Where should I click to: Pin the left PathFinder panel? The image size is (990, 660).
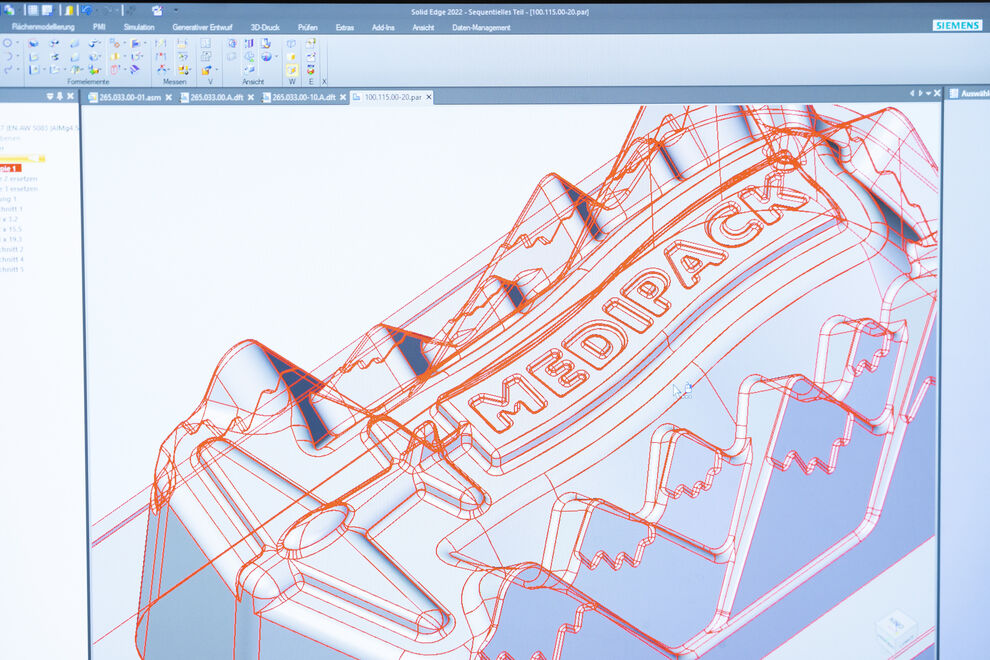pos(60,96)
